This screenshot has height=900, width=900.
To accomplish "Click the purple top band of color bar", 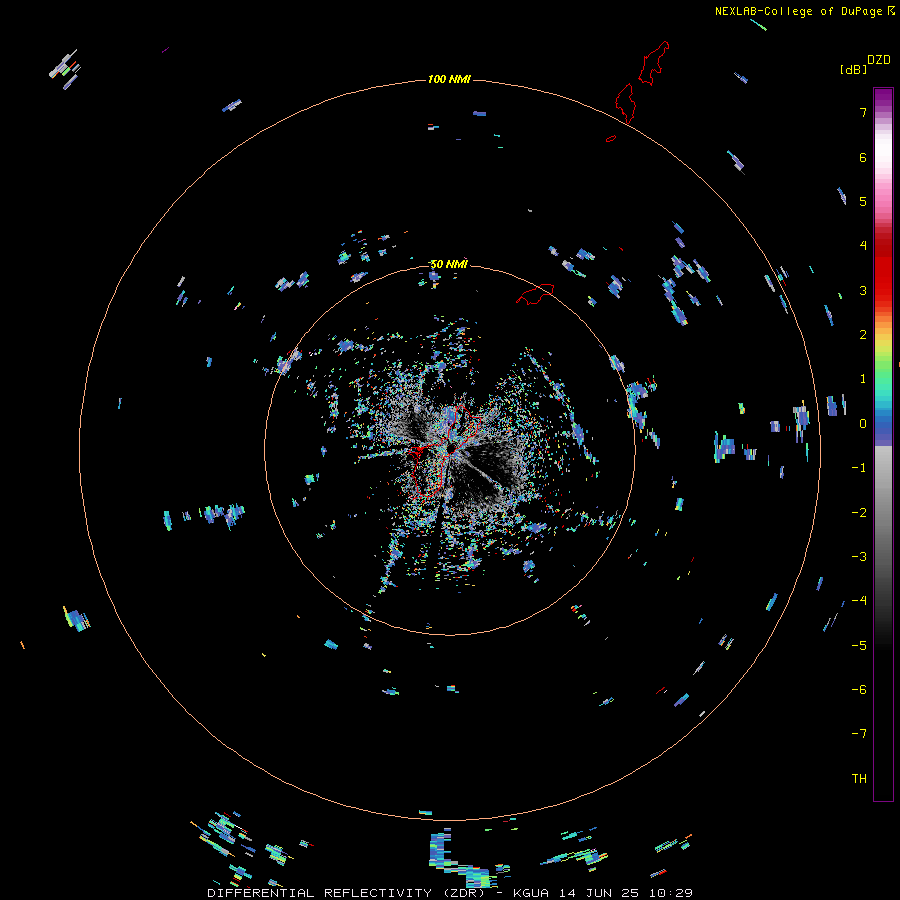I will point(883,99).
